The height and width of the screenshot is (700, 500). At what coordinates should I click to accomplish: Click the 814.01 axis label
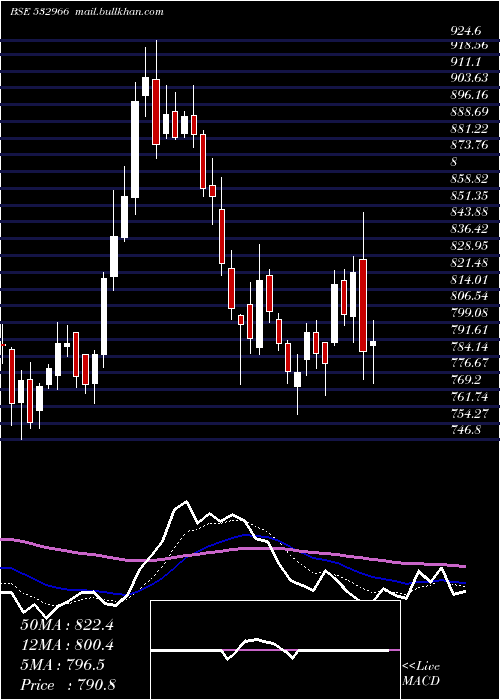coord(469,279)
